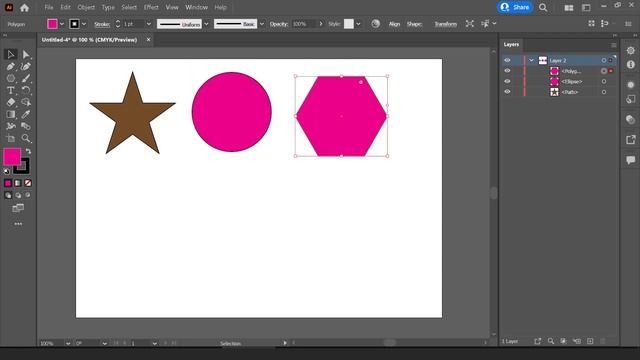Image resolution: width=640 pixels, height=360 pixels.
Task: Click Isolate Selected Object icon
Action: click(470, 24)
